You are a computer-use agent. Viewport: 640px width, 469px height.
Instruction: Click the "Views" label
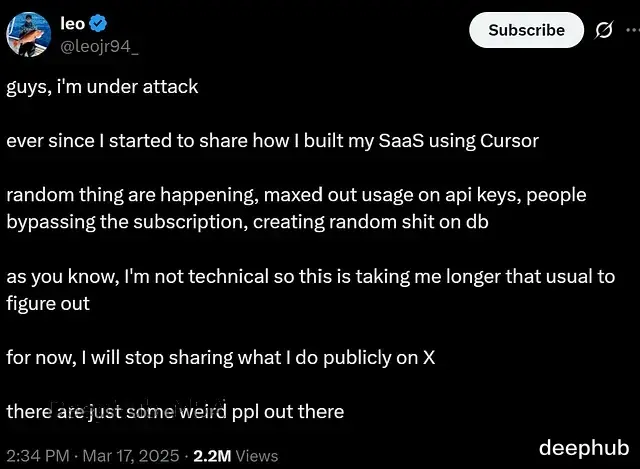[x=258, y=455]
